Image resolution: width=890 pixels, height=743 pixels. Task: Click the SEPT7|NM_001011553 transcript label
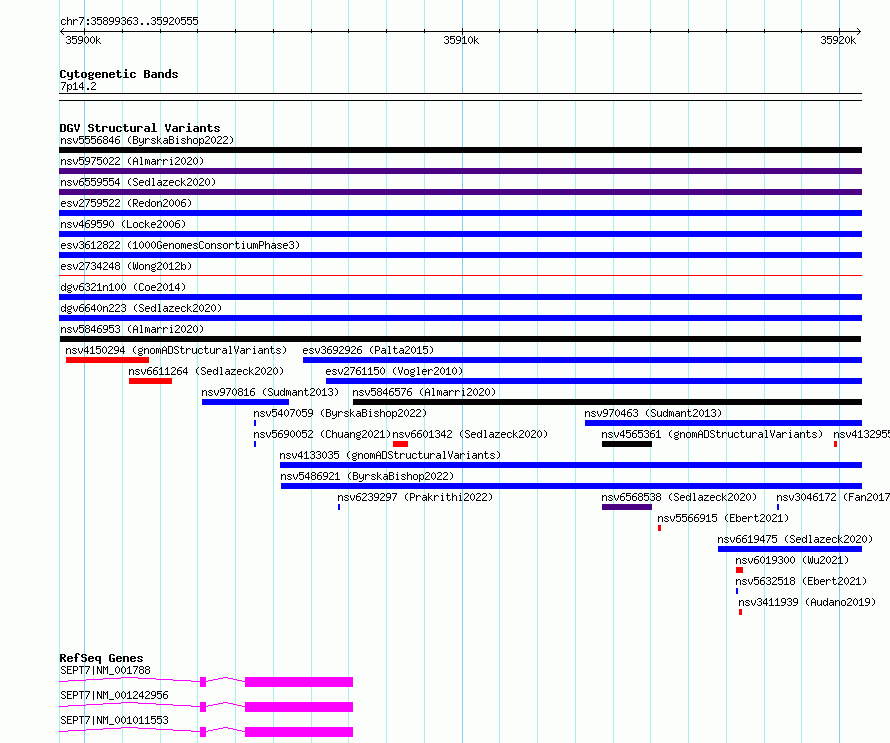point(114,720)
